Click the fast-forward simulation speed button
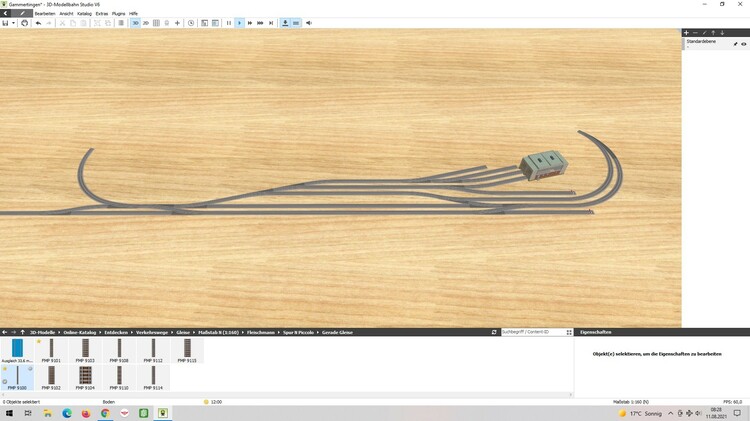This screenshot has width=750, height=421. pos(250,23)
